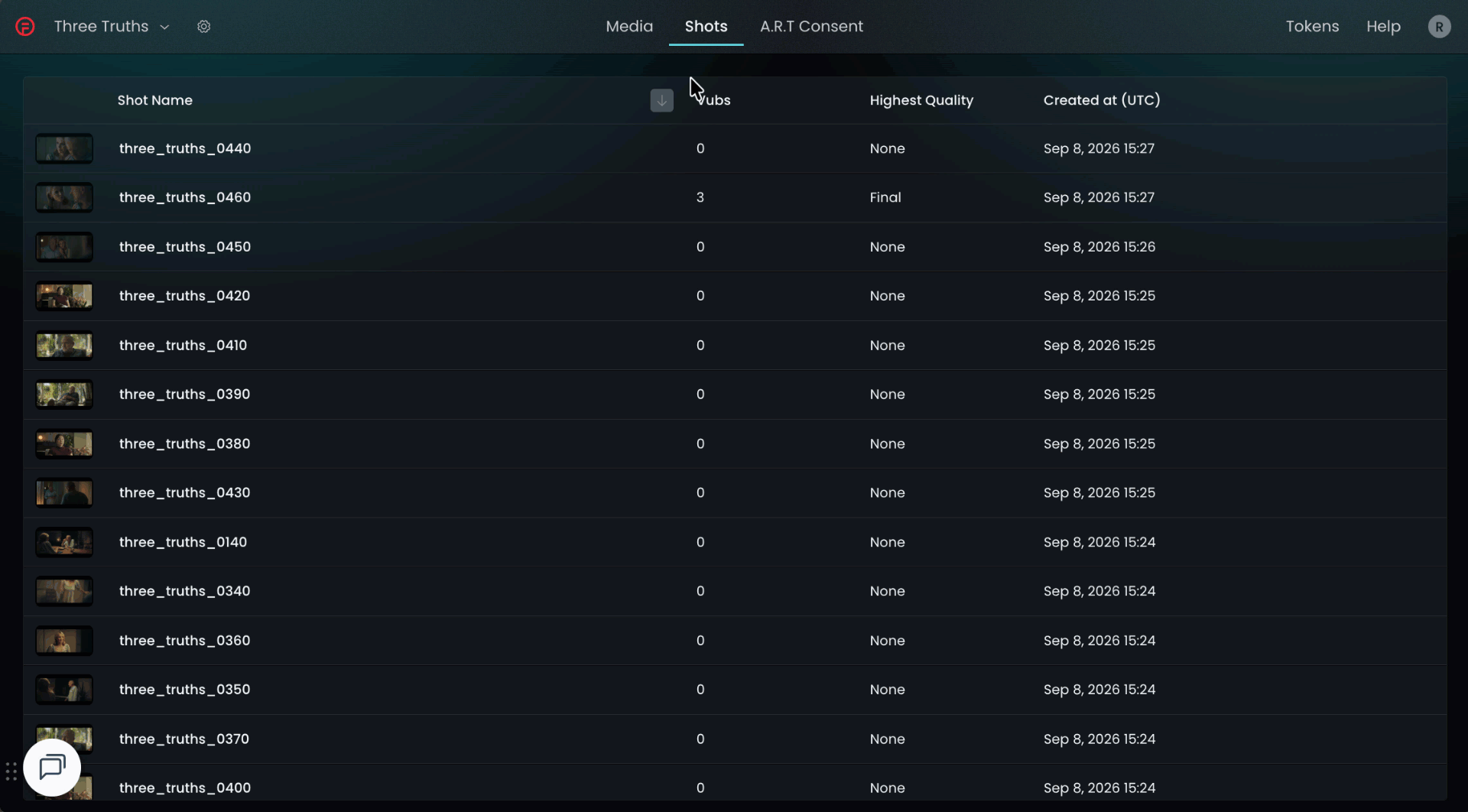Select shot name three_truths_0450
The image size is (1468, 812).
tap(185, 247)
